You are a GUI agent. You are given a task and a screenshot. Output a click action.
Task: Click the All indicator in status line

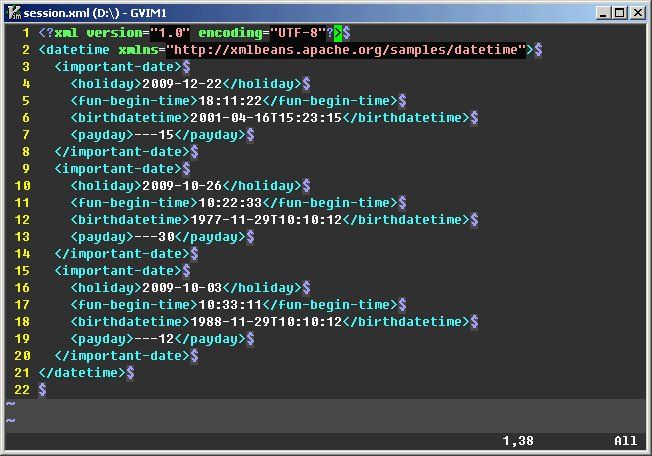click(x=625, y=441)
